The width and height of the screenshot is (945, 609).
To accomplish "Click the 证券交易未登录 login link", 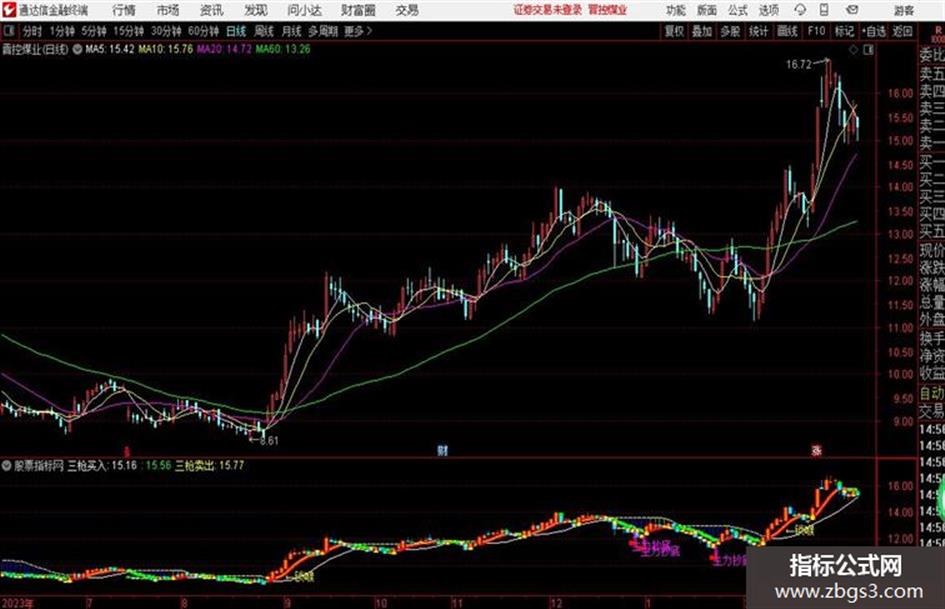I will (548, 10).
